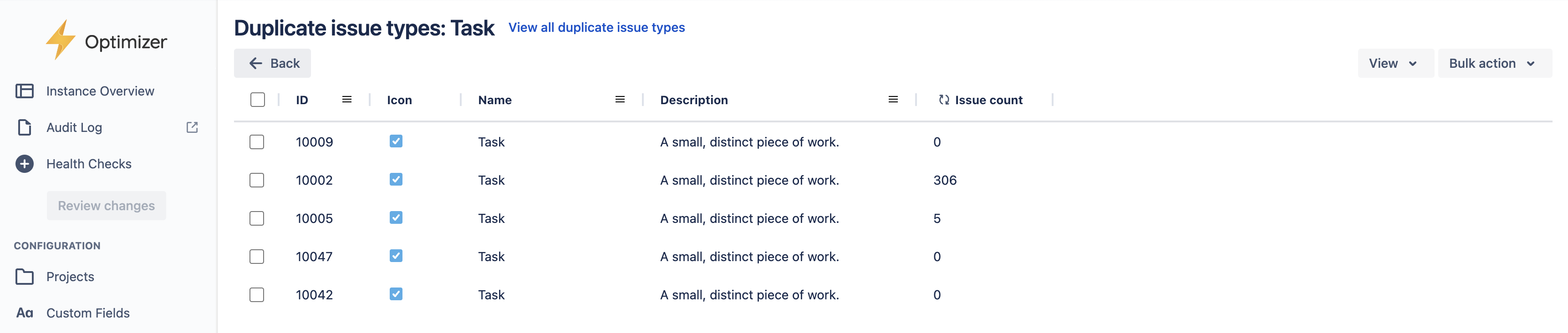
Task: Click the Issue count refresh icon
Action: (x=943, y=100)
